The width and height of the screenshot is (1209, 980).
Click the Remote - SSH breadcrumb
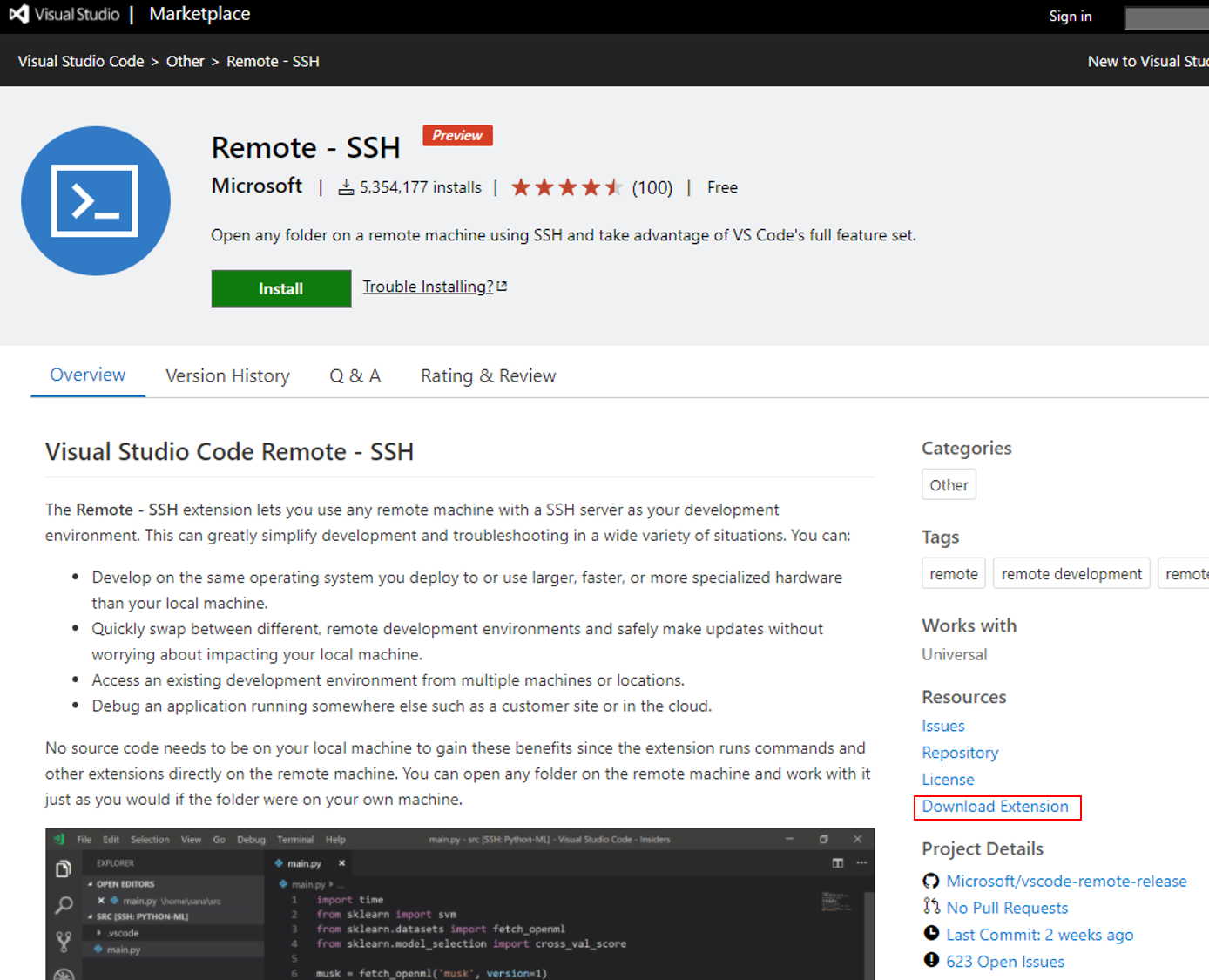tap(273, 61)
